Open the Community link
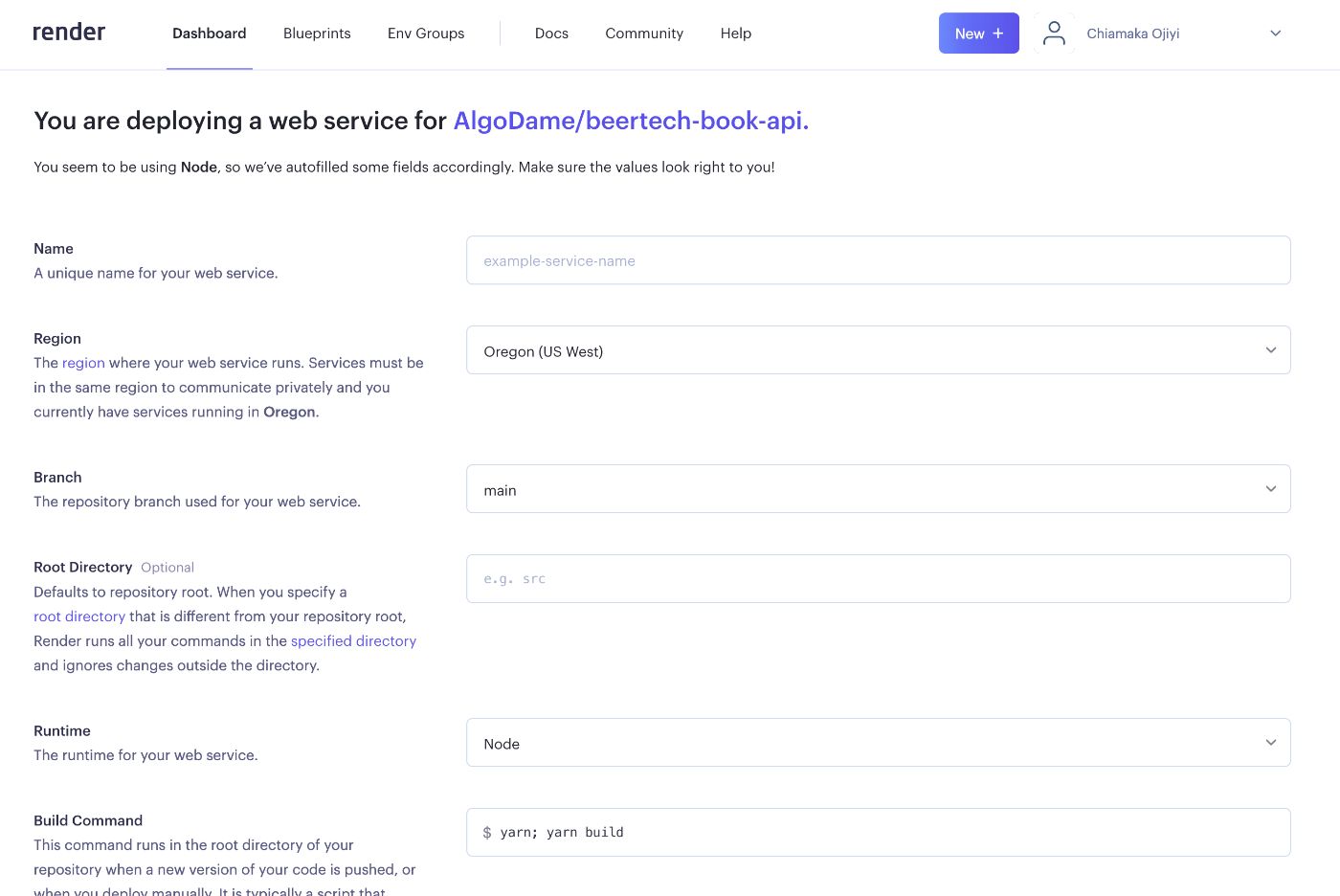 643,34
